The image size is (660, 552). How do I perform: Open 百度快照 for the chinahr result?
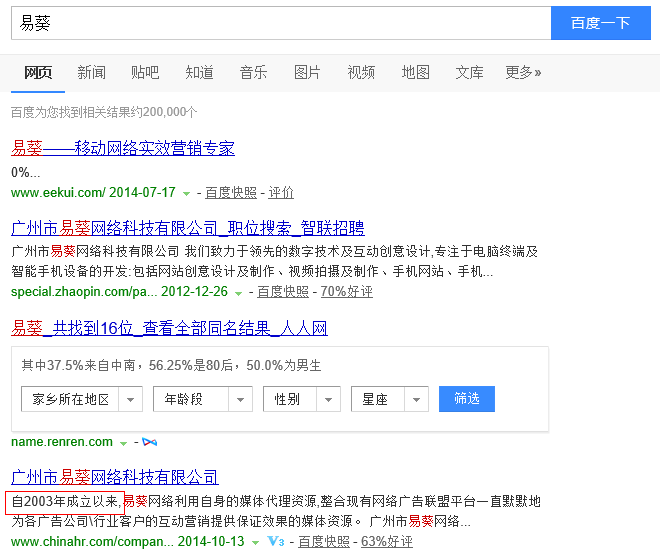pyautogui.click(x=324, y=541)
